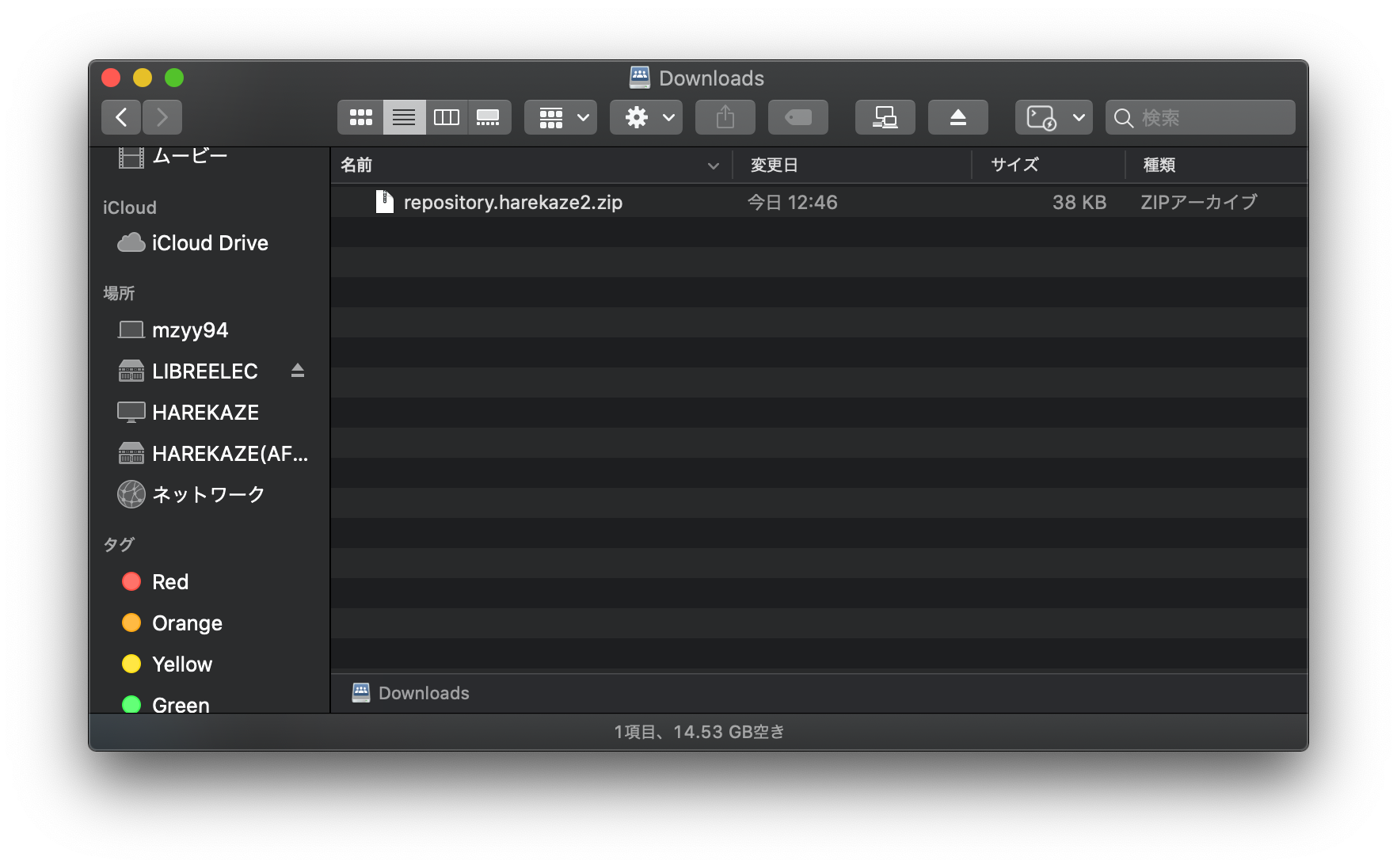
Task: Toggle sort direction chevron in 名前 header
Action: pos(714,166)
